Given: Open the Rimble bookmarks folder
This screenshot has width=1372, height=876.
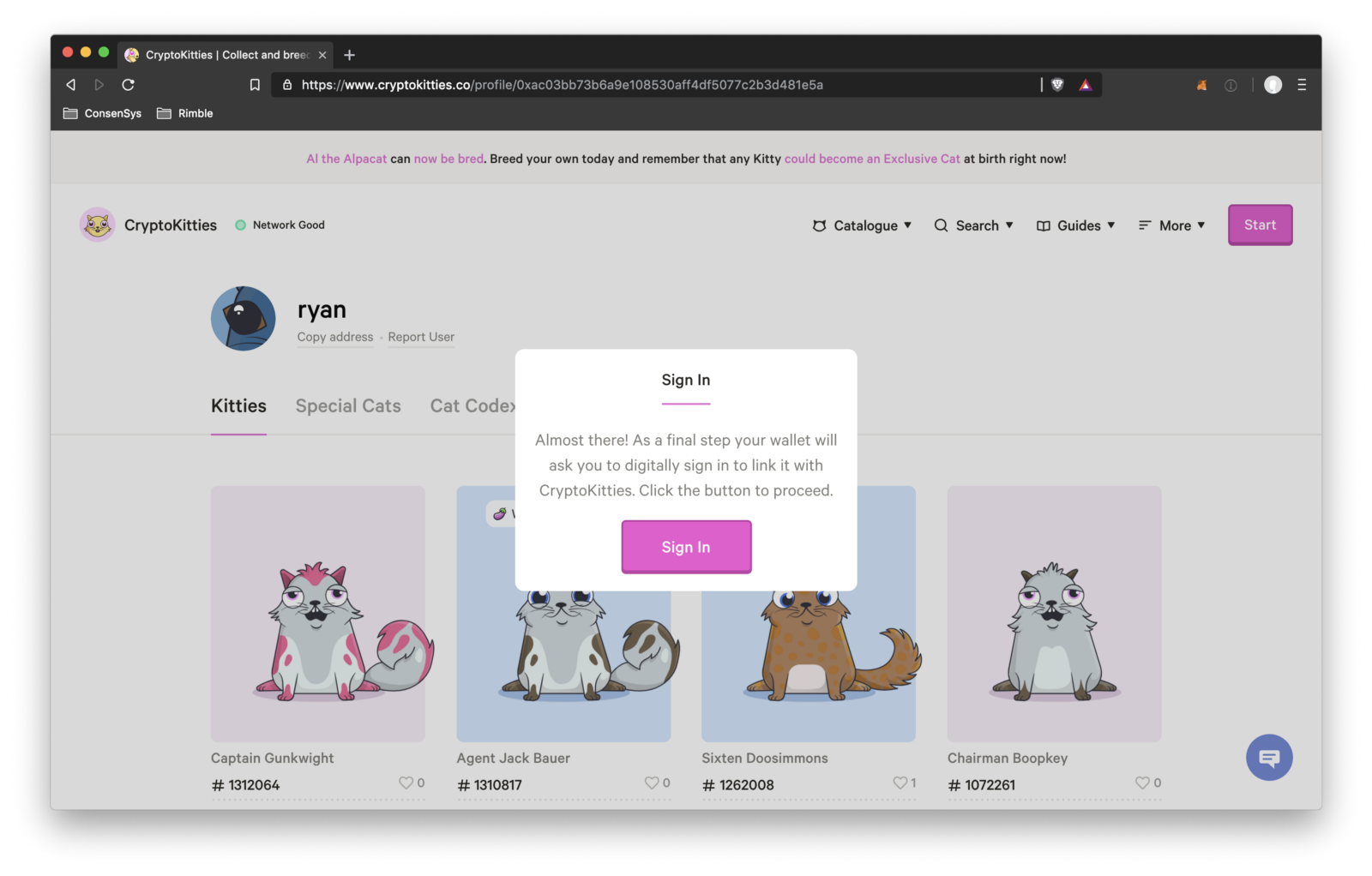Looking at the screenshot, I should 184,113.
